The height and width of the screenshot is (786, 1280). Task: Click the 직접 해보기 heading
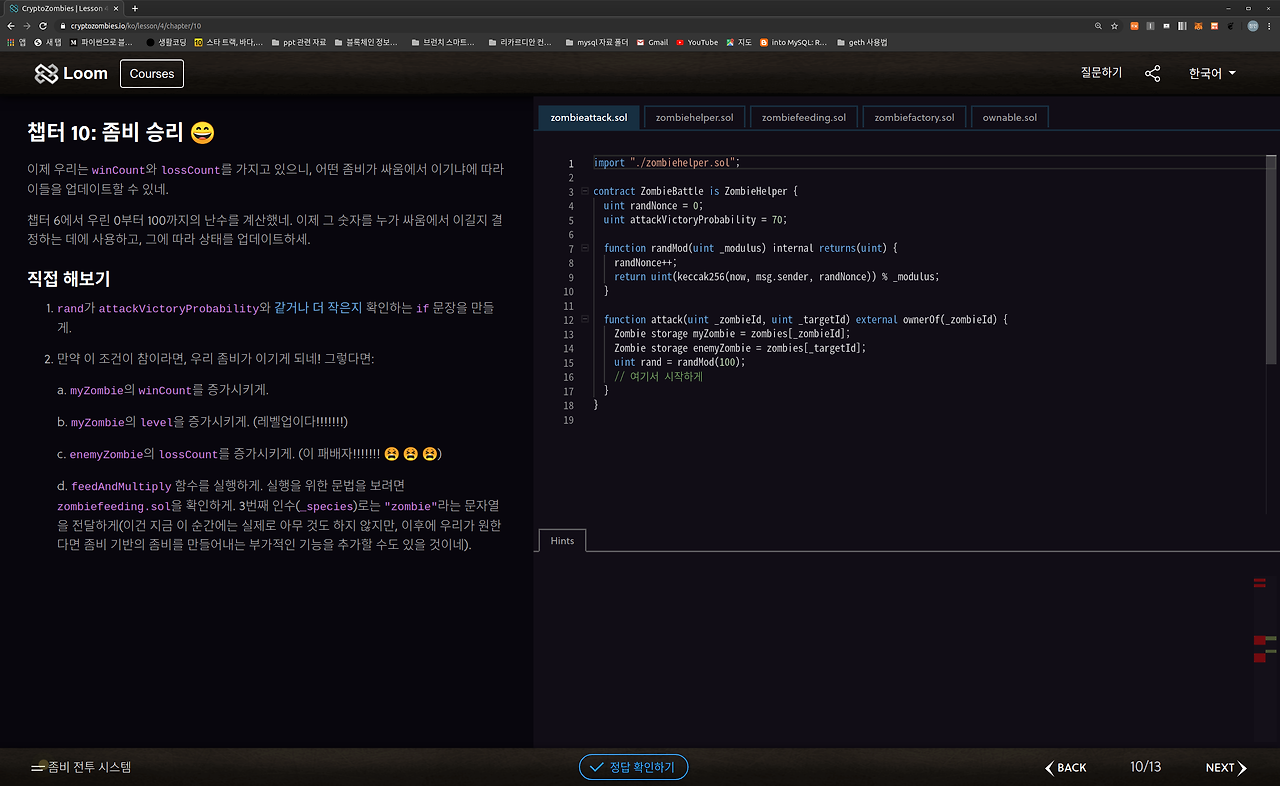tap(68, 279)
